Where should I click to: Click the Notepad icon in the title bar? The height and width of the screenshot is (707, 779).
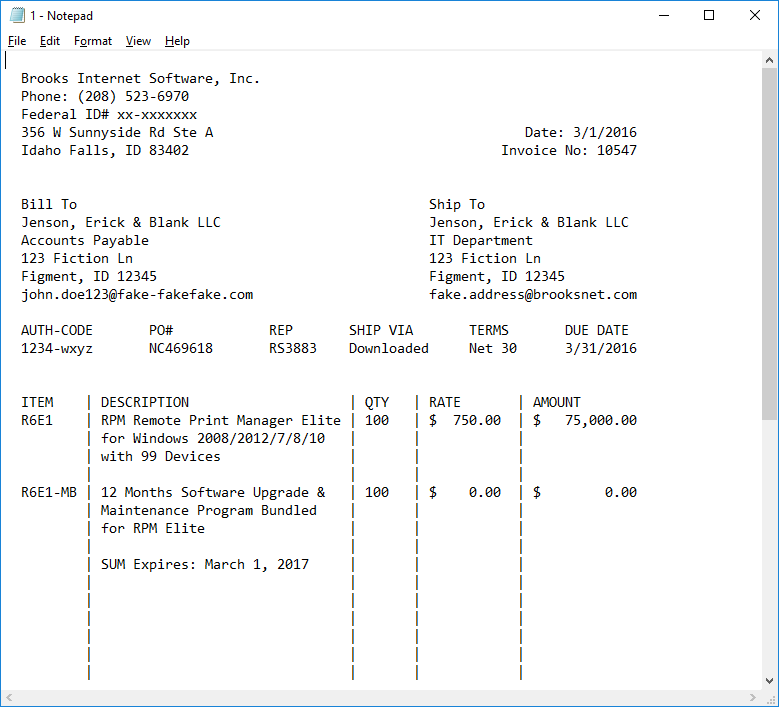(x=17, y=15)
